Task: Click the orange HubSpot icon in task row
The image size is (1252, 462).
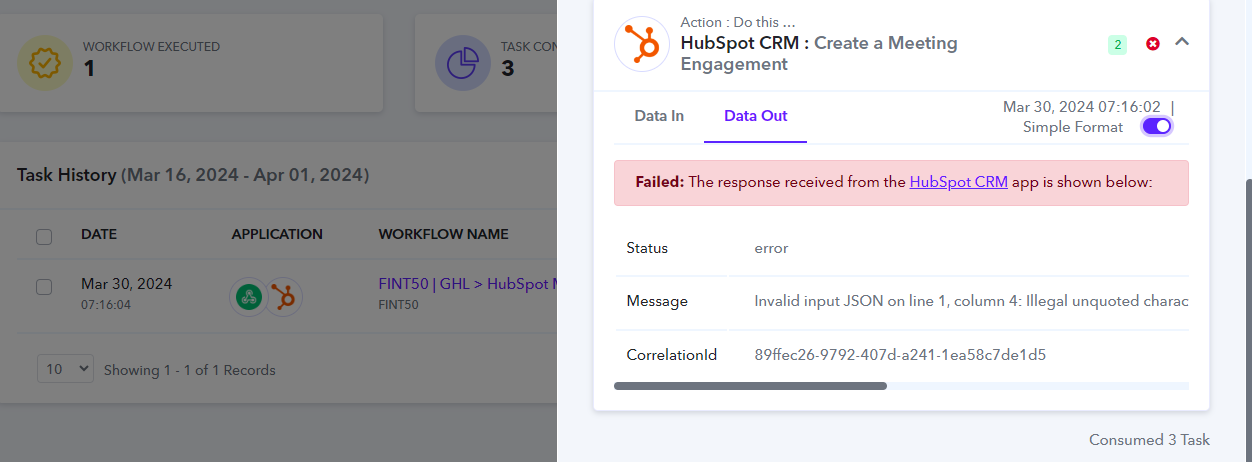Action: point(284,296)
